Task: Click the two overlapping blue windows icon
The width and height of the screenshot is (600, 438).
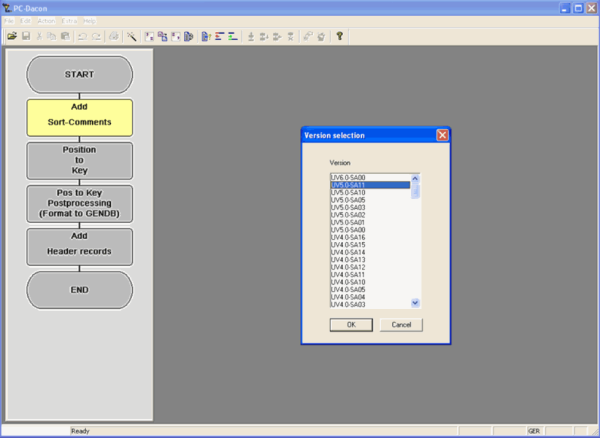Action: [x=163, y=36]
